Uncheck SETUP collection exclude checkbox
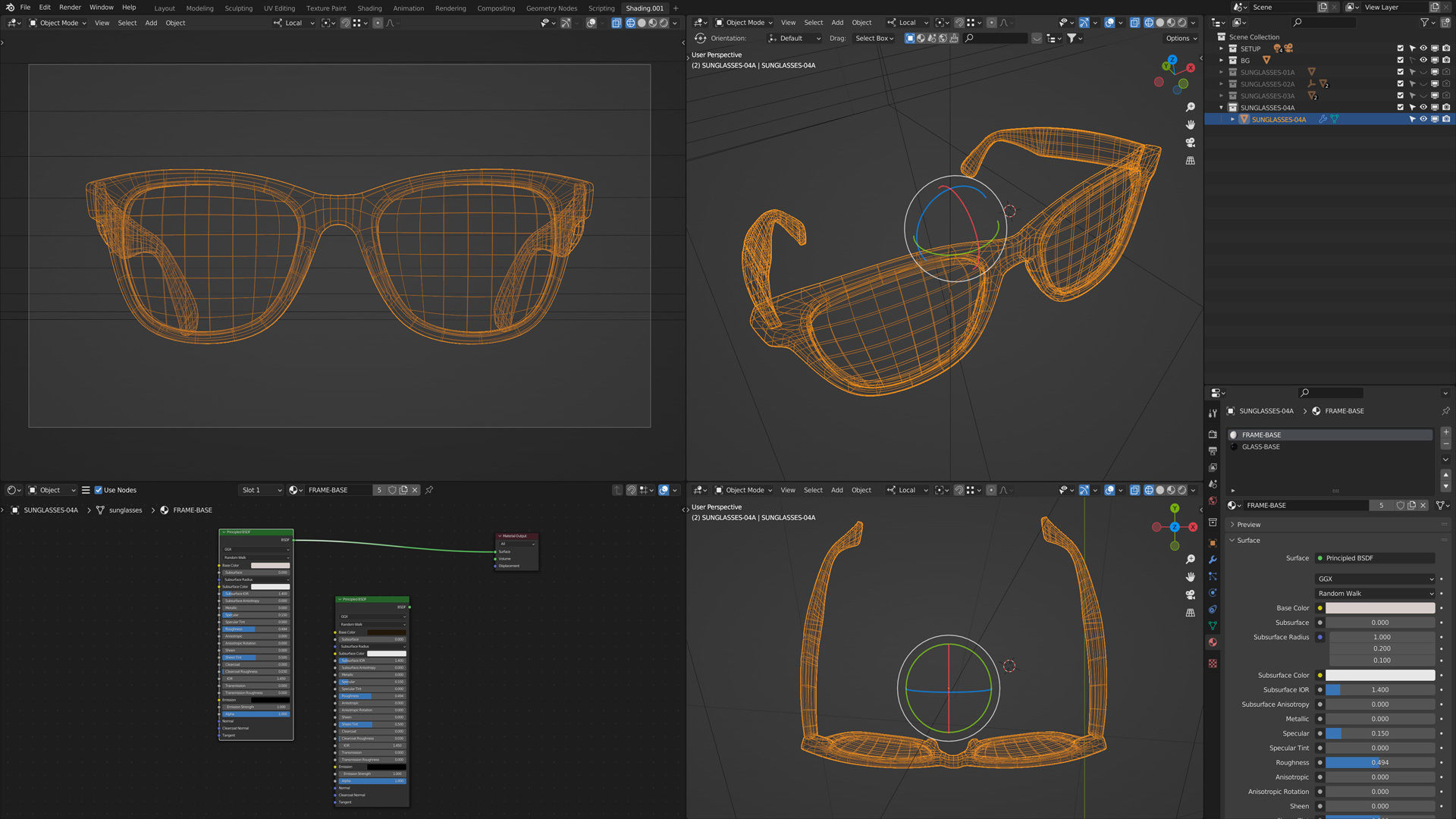 (x=1401, y=49)
